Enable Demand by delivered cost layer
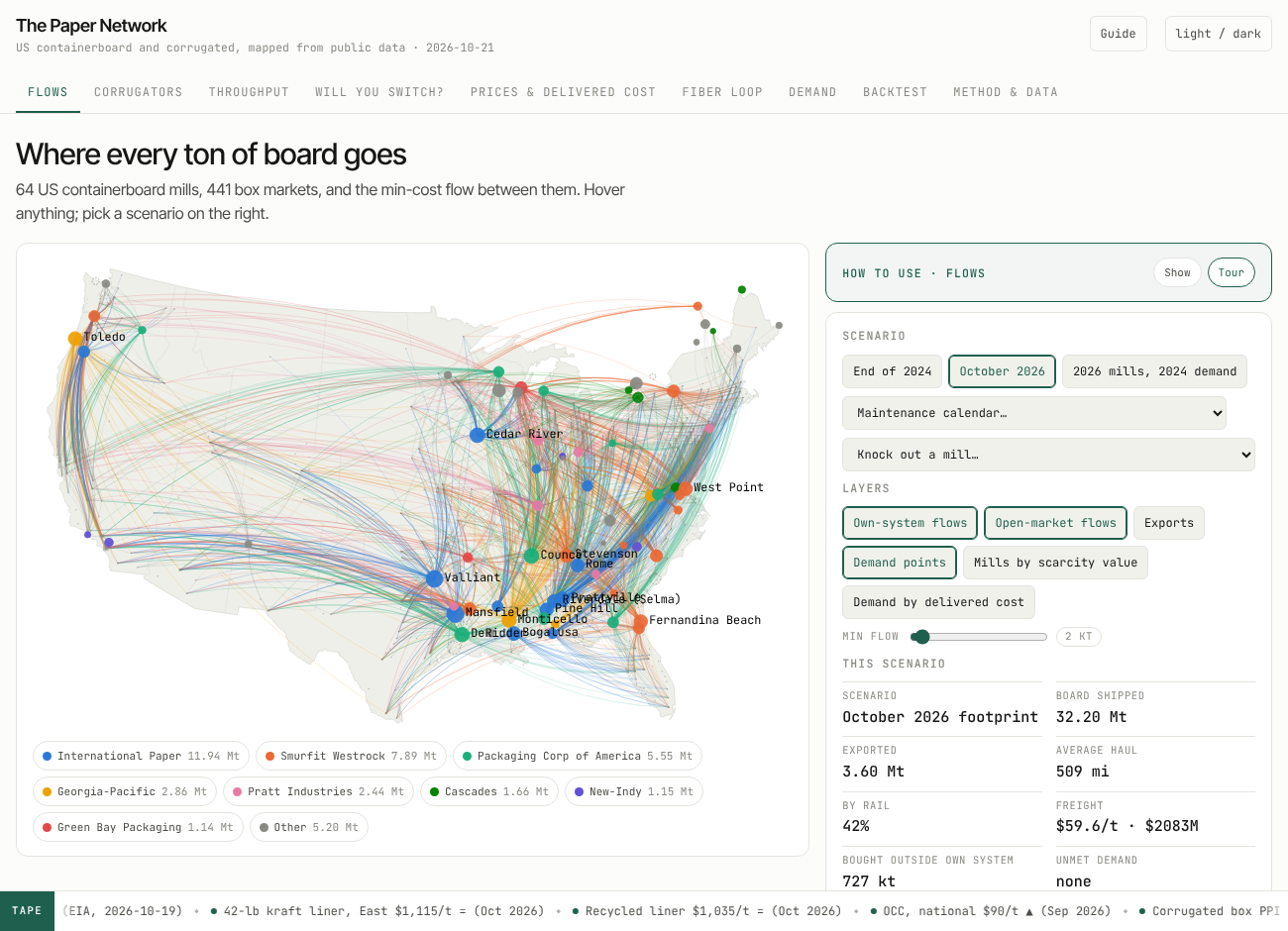This screenshot has width=1288, height=931. click(939, 602)
